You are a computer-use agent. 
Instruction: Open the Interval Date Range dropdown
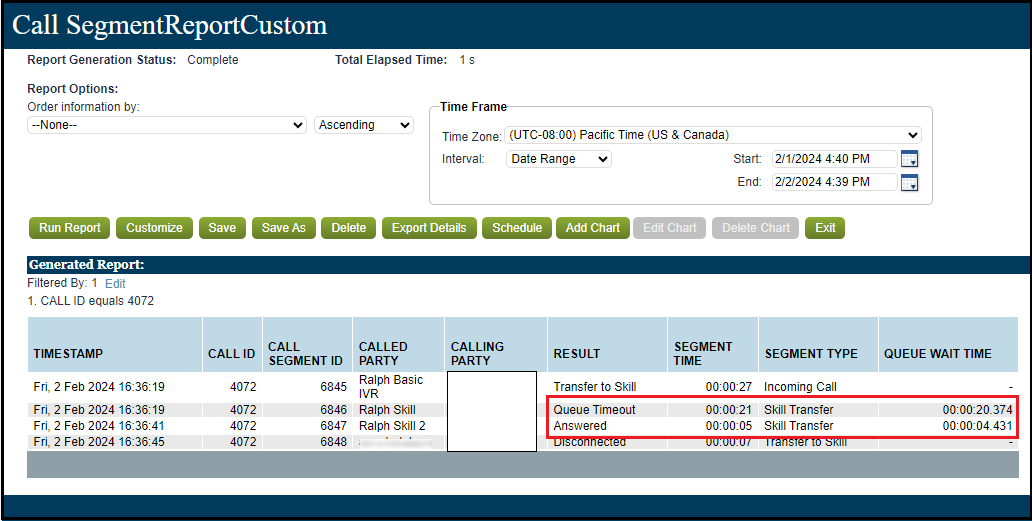point(558,159)
